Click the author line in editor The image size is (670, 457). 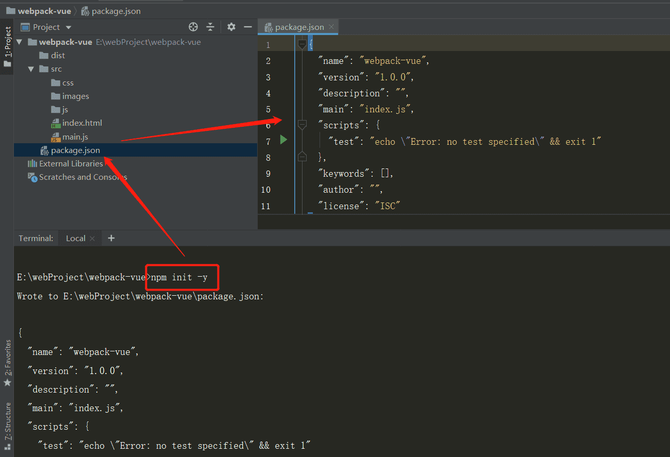[350, 190]
